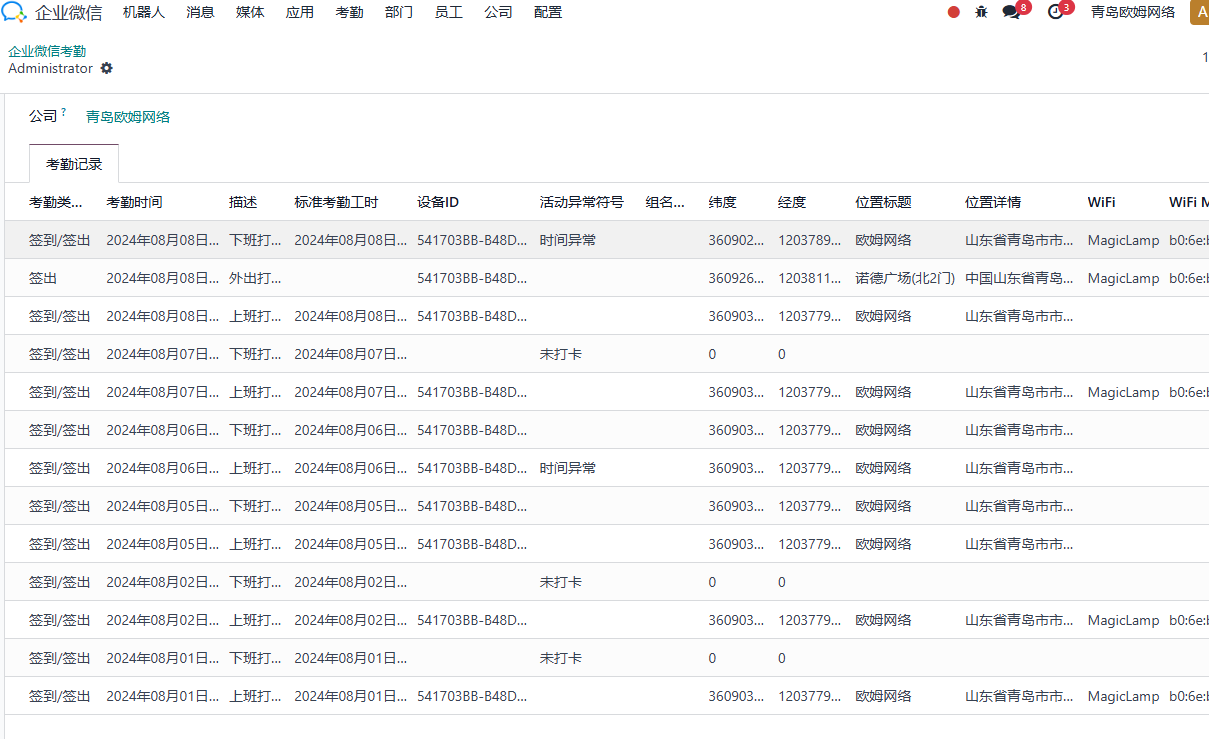Open the clock activities icon with badge 3
Image resolution: width=1209 pixels, height=739 pixels.
point(1056,12)
